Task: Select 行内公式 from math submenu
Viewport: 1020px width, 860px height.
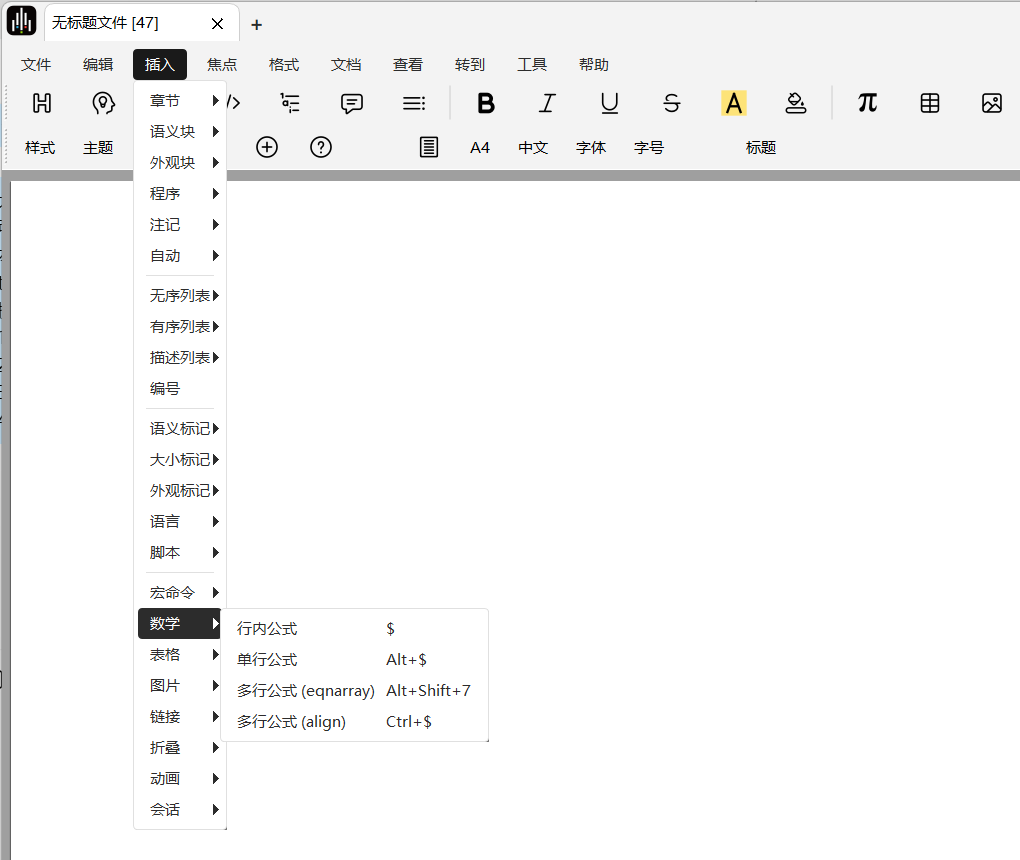Action: click(x=267, y=628)
